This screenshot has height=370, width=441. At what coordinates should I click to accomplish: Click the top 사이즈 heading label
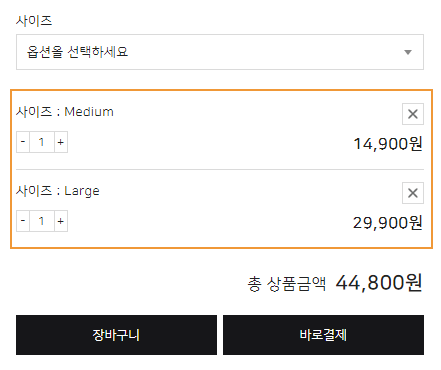(34, 21)
